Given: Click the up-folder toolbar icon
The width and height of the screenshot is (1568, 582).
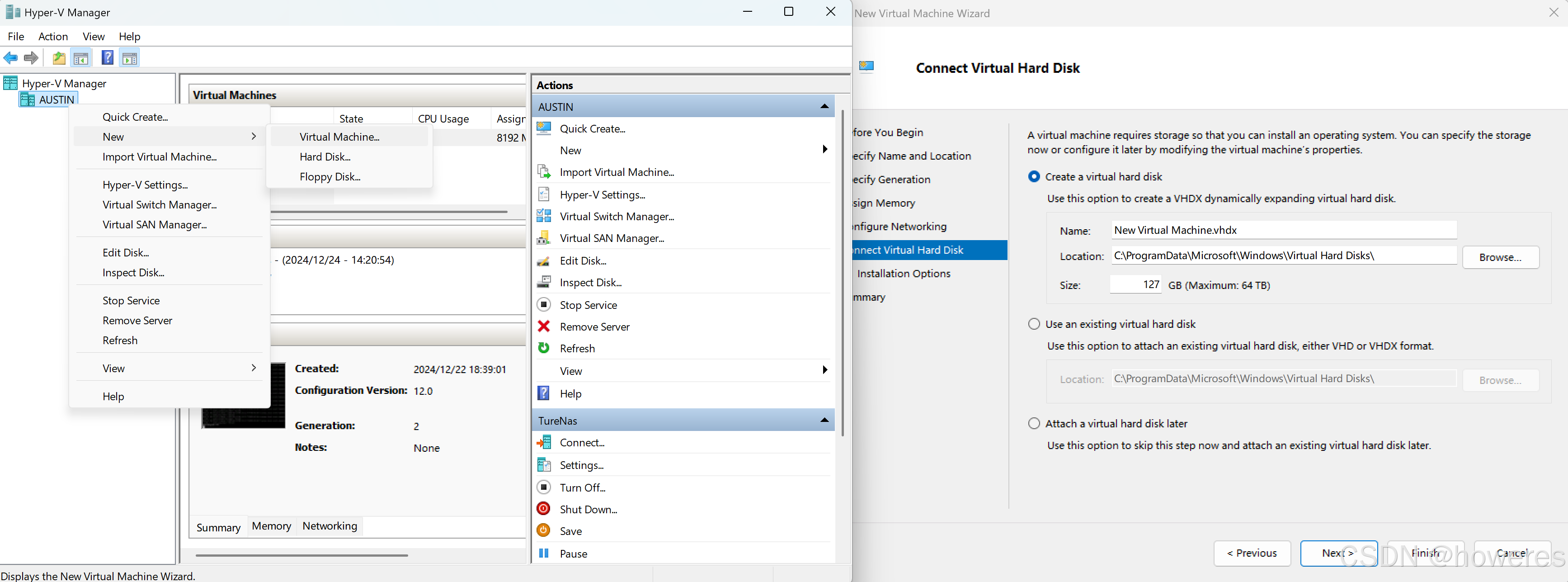Looking at the screenshot, I should tap(59, 58).
